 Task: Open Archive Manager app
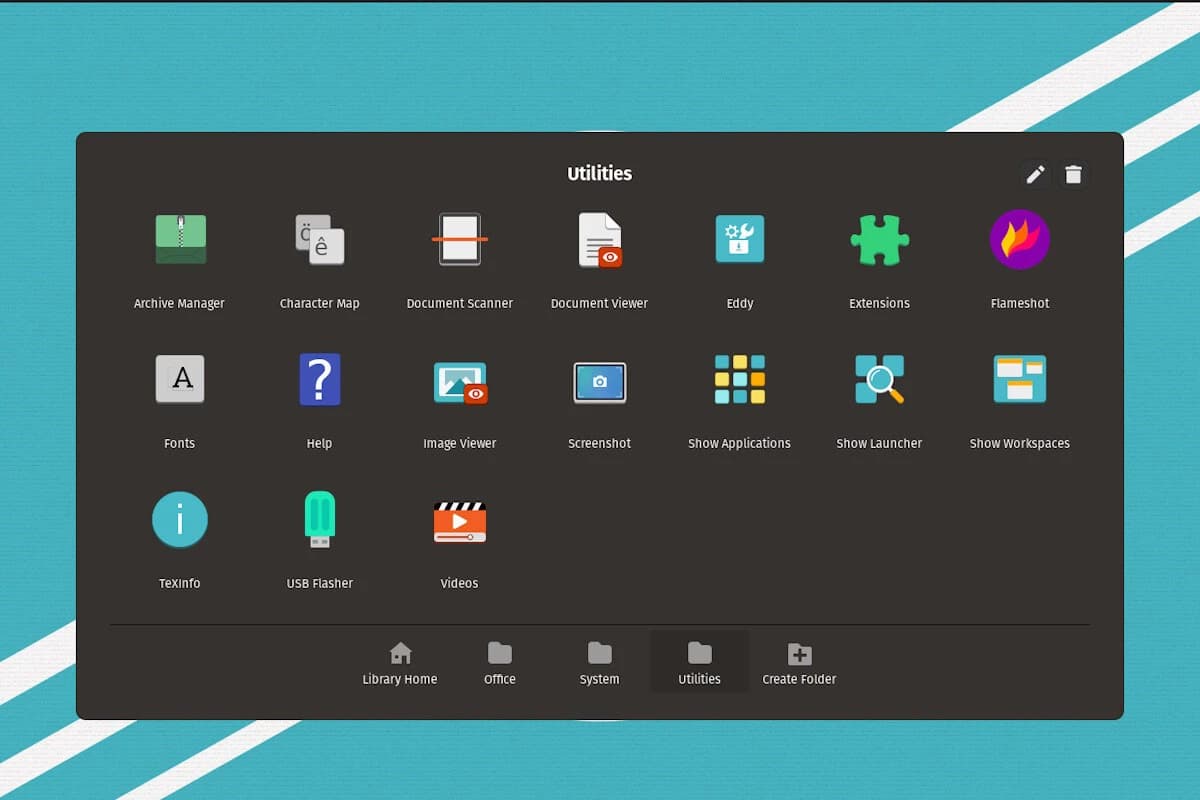coord(180,240)
